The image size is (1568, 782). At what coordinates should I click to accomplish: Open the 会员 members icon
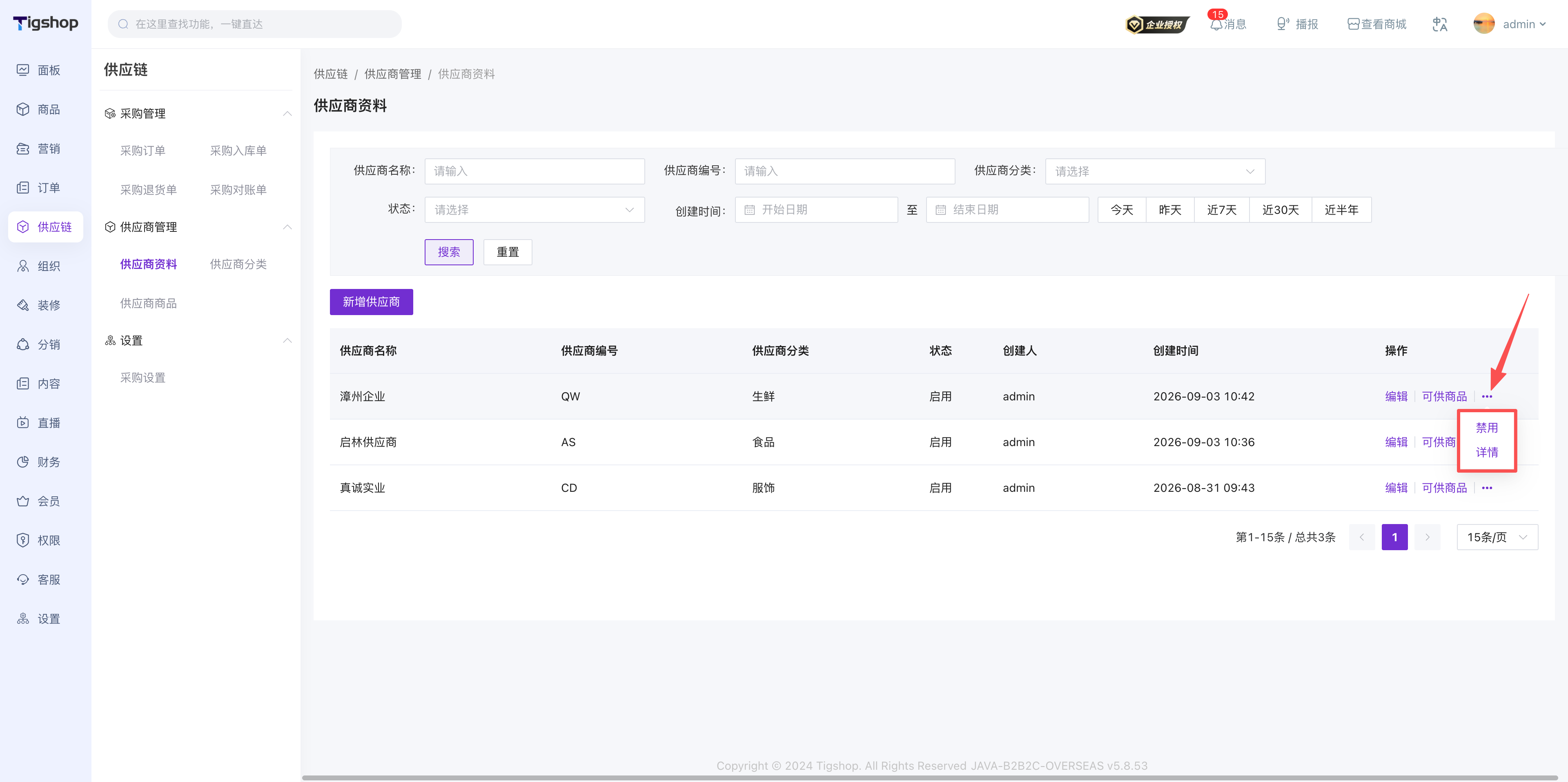(x=22, y=501)
